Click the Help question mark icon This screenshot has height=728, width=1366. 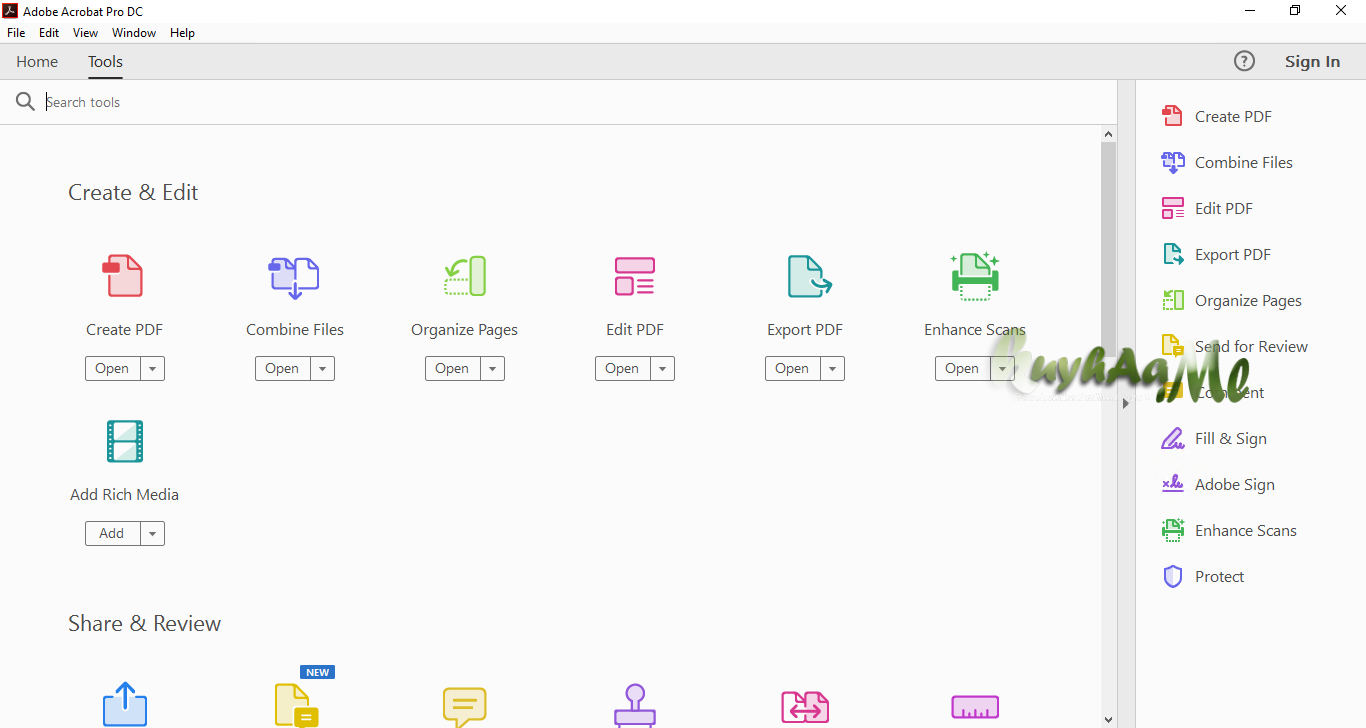tap(1244, 61)
